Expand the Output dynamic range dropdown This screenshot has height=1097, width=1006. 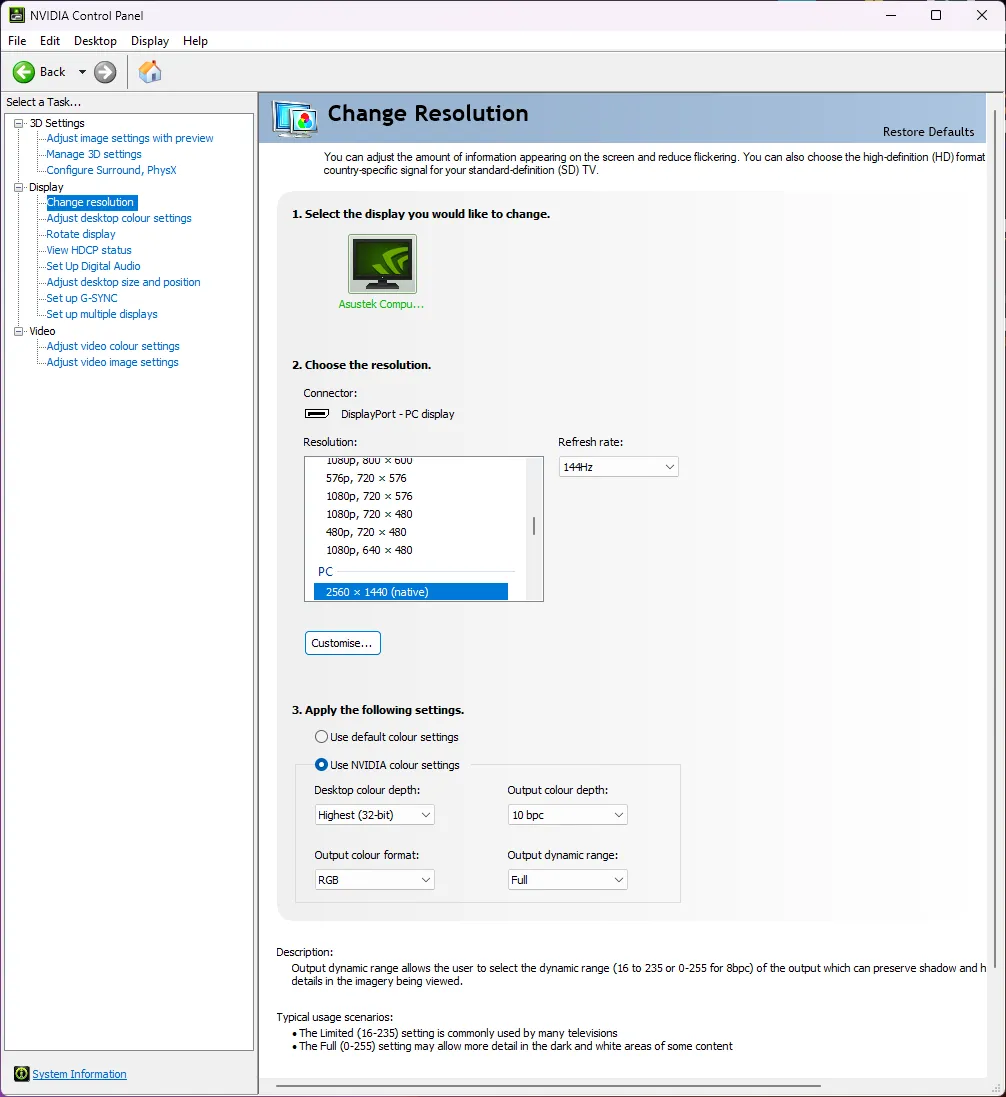tap(567, 880)
